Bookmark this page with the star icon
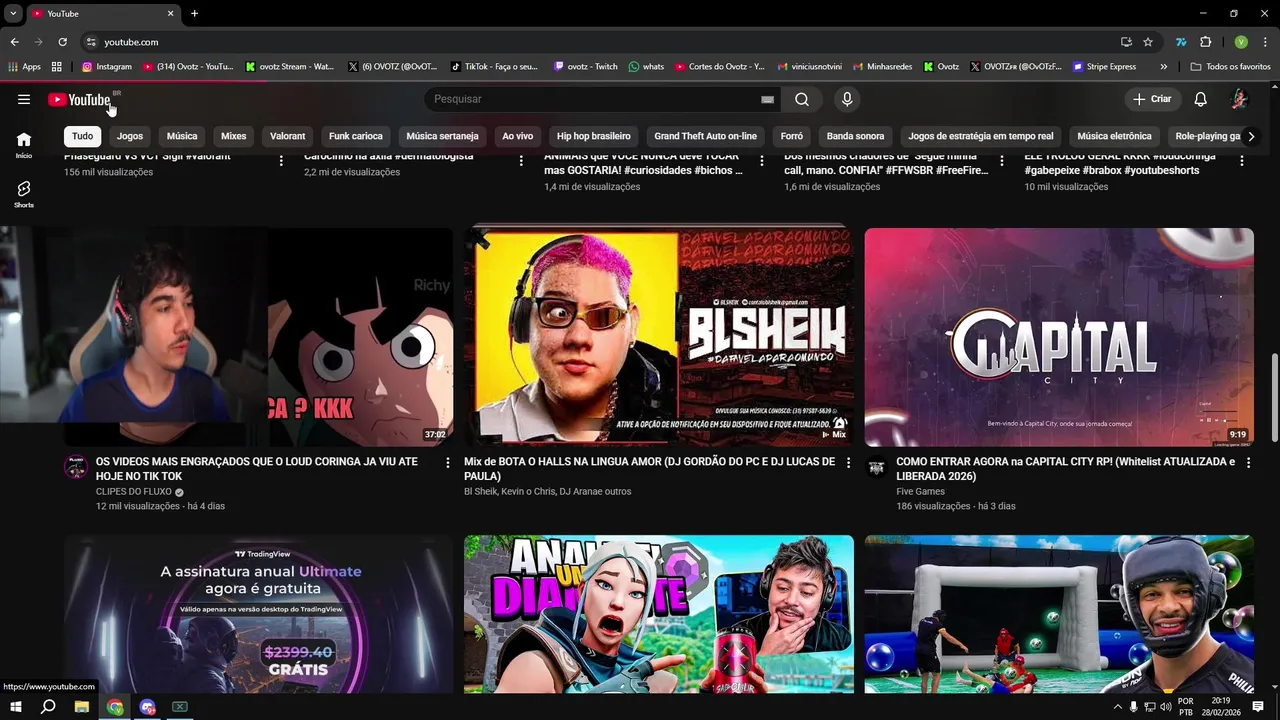Image resolution: width=1280 pixels, height=720 pixels. click(1148, 42)
